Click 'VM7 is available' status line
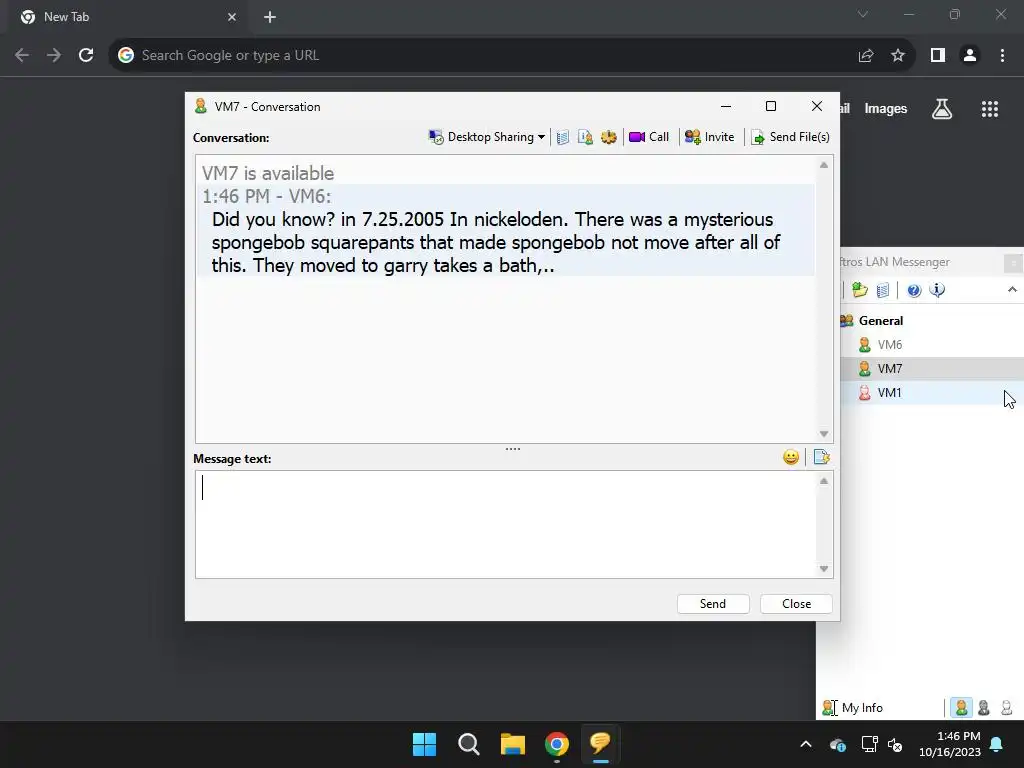The image size is (1024, 768). [268, 173]
